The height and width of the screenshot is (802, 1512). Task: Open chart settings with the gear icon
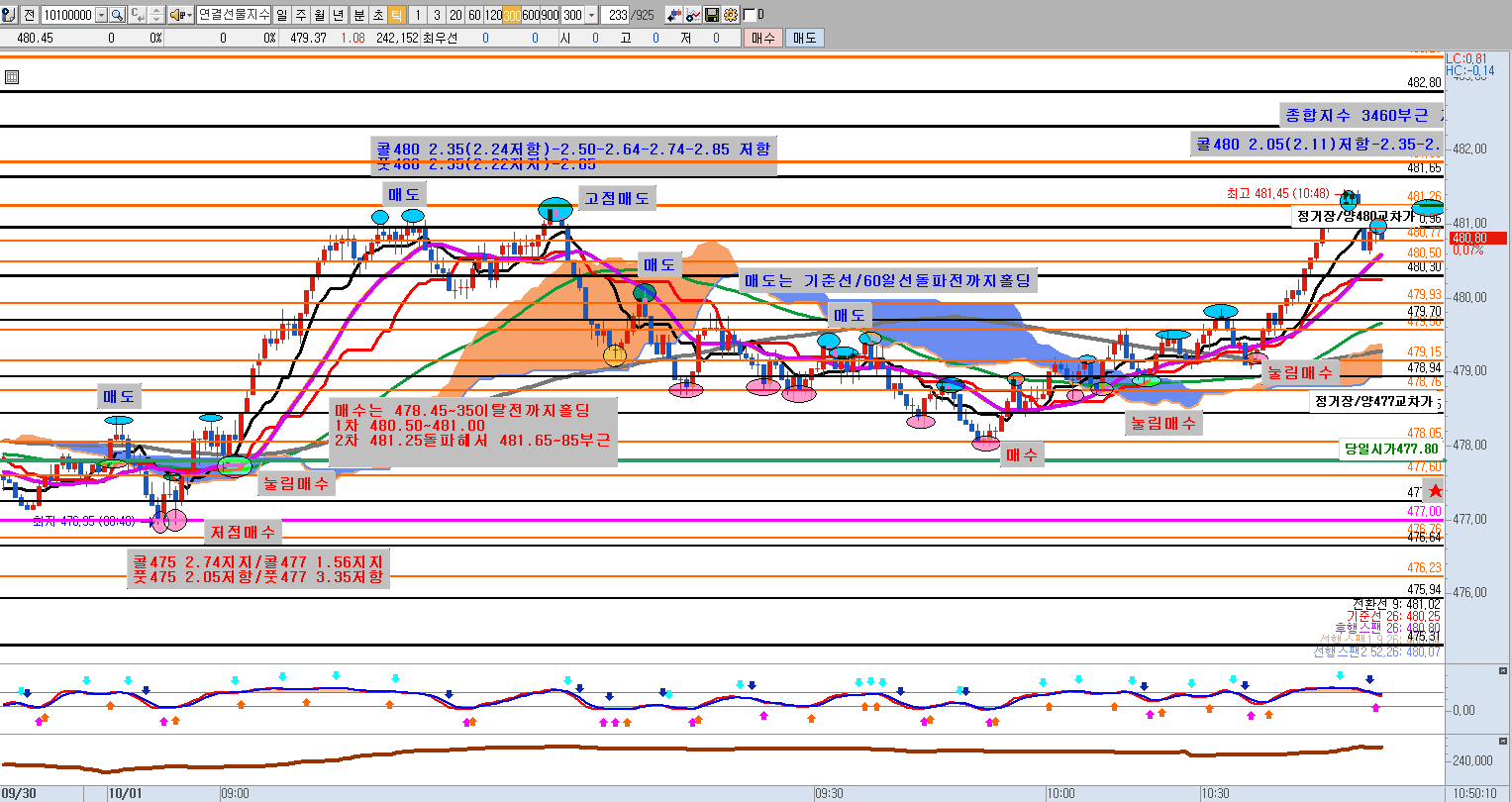pos(731,15)
